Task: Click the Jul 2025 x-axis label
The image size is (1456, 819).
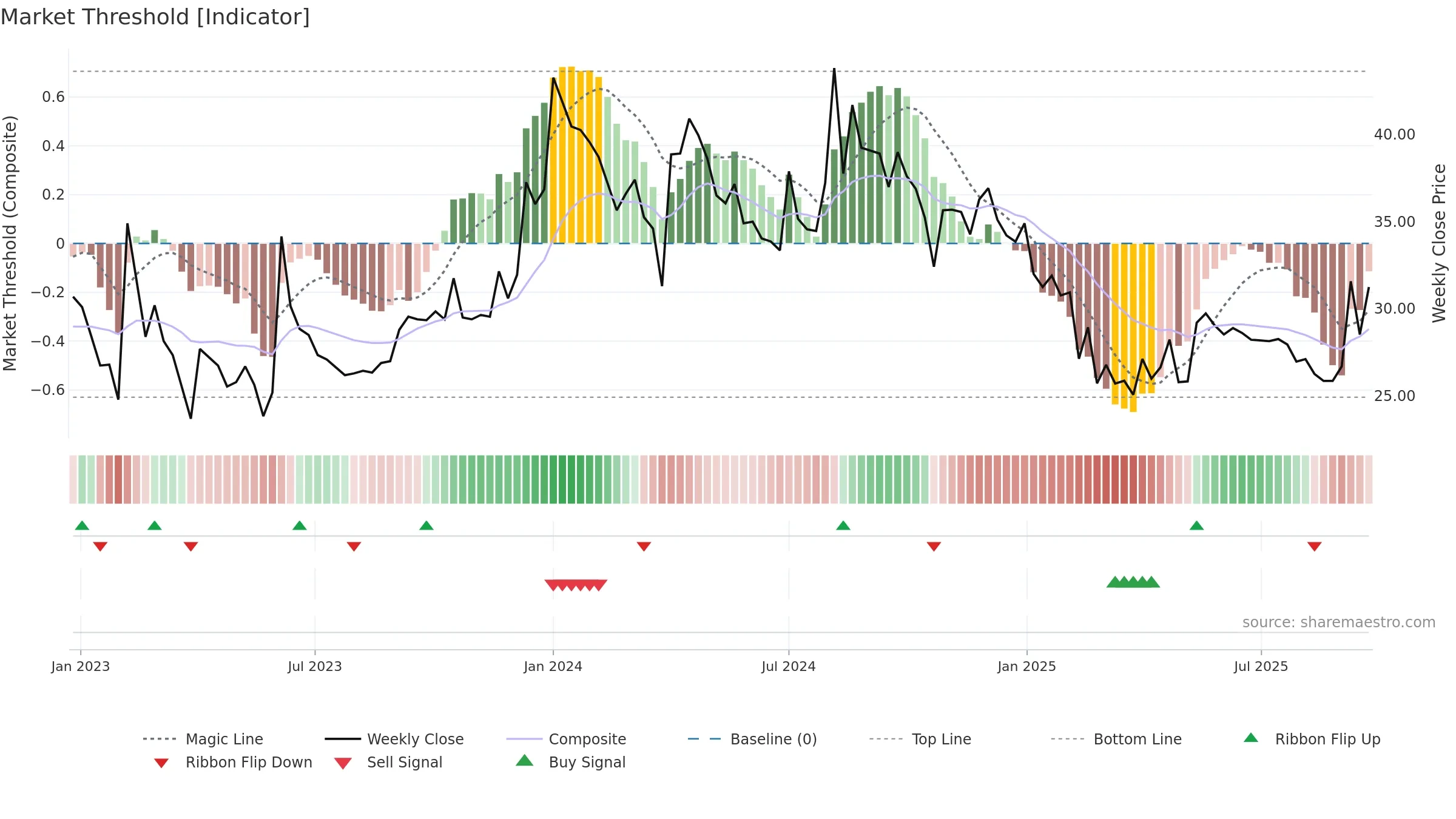Action: click(x=1261, y=666)
